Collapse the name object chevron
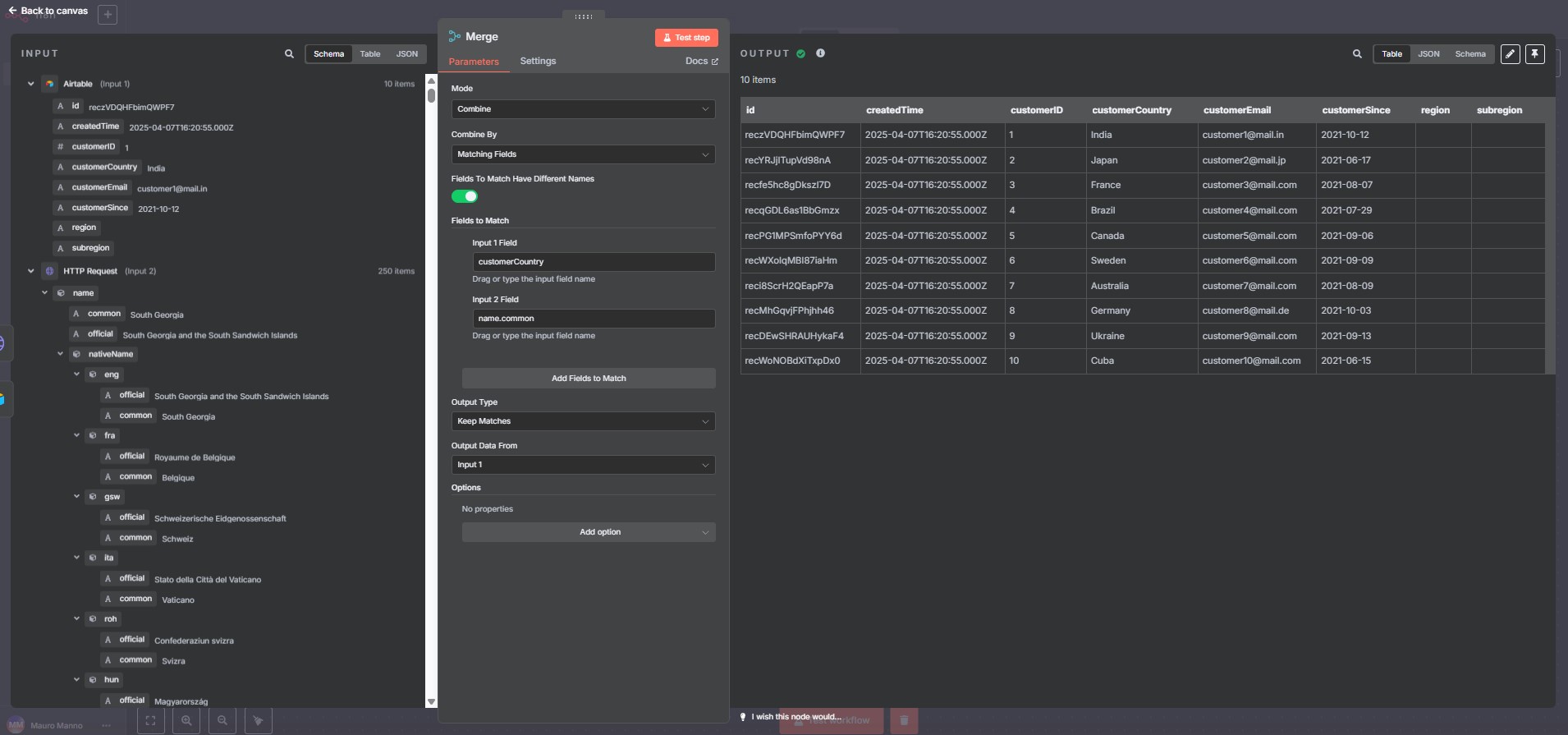Viewport: 1568px width, 735px height. (45, 293)
